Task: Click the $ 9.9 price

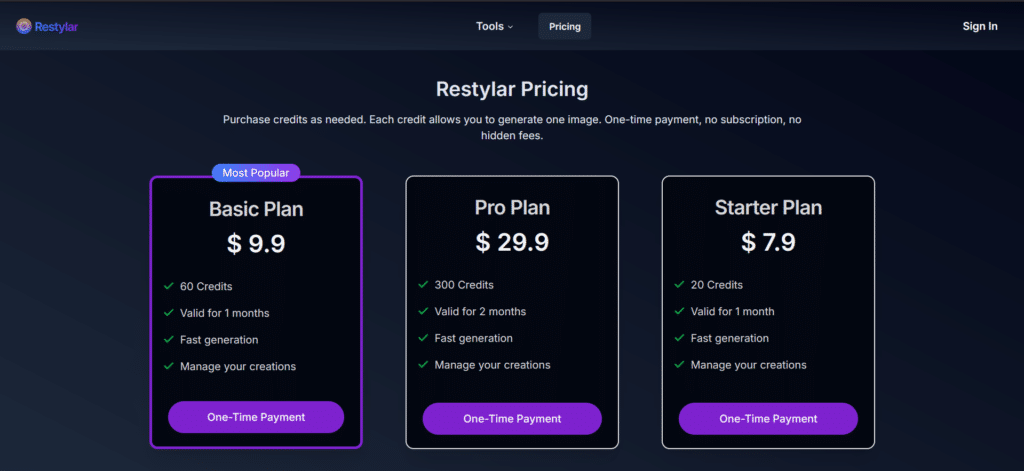Action: point(256,244)
